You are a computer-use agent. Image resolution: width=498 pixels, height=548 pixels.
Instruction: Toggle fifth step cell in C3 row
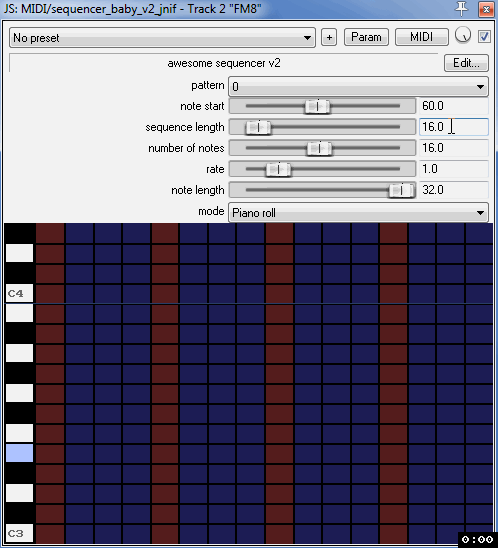pyautogui.click(x=165, y=534)
